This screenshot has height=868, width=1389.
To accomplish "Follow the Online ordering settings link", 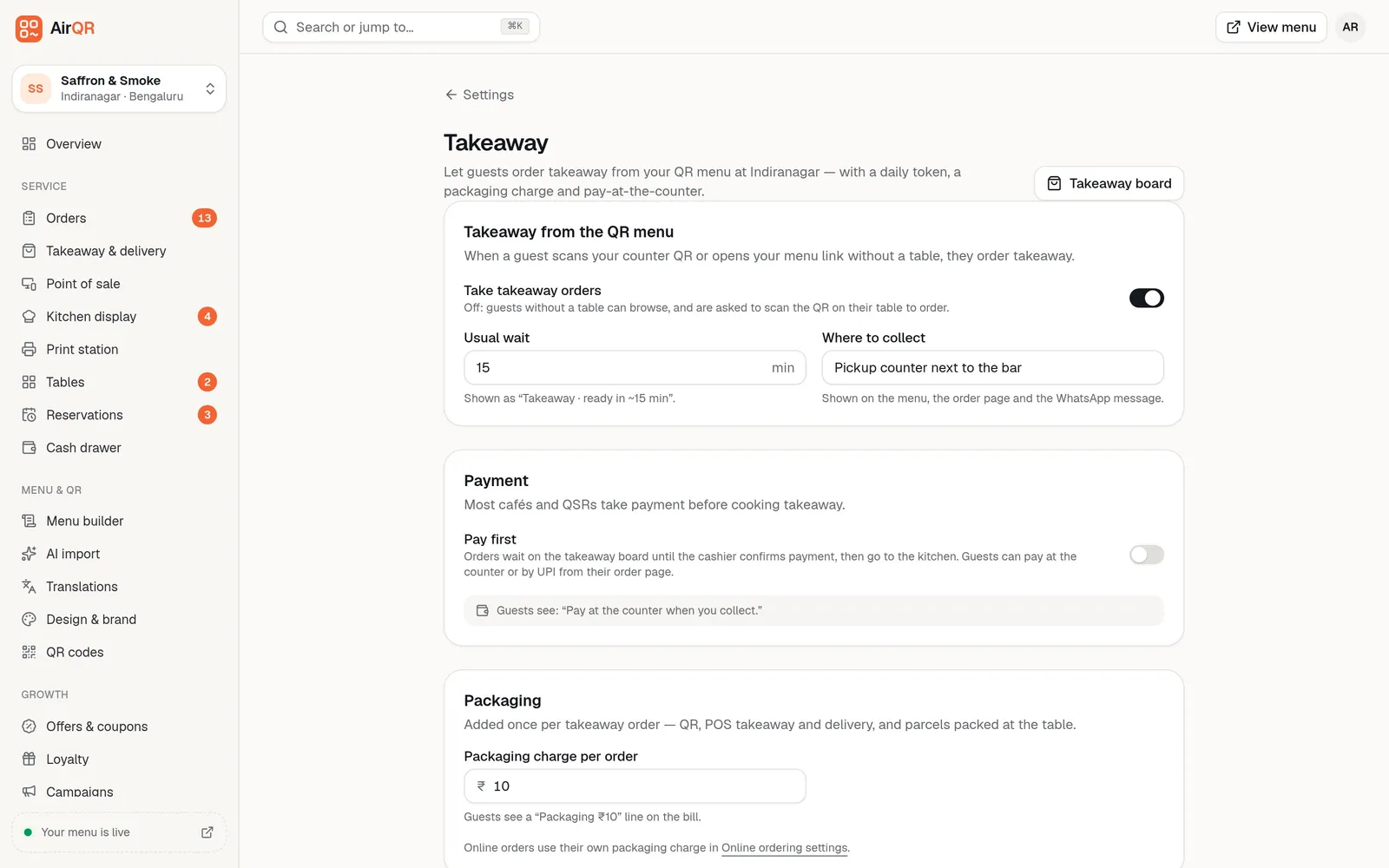I will (784, 848).
